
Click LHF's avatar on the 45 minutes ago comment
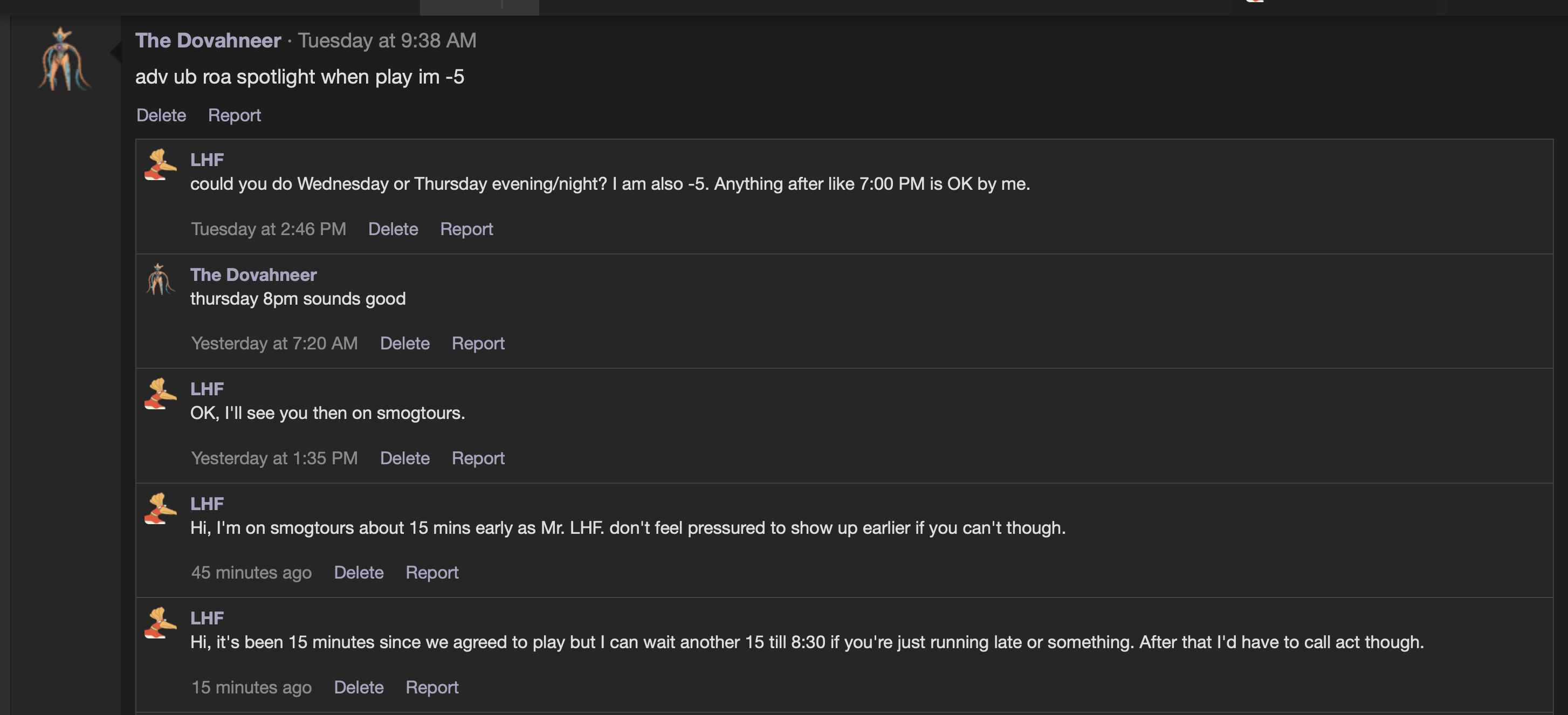point(160,508)
